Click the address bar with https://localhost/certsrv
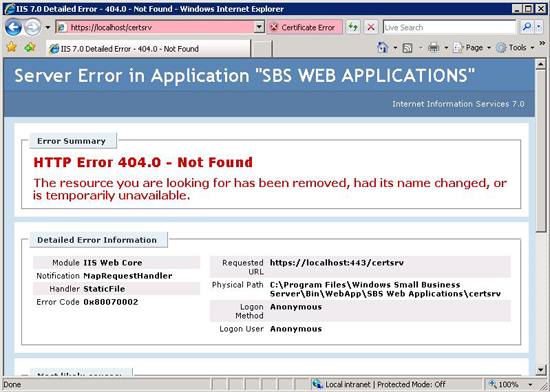550x392 pixels. pyautogui.click(x=155, y=27)
